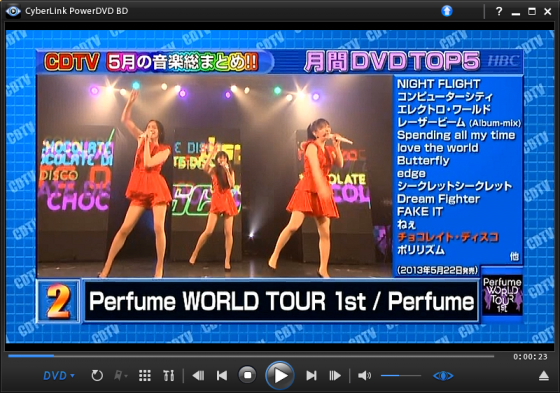560x393 pixels.
Task: Click the 'love the world' text
Action: click(438, 148)
